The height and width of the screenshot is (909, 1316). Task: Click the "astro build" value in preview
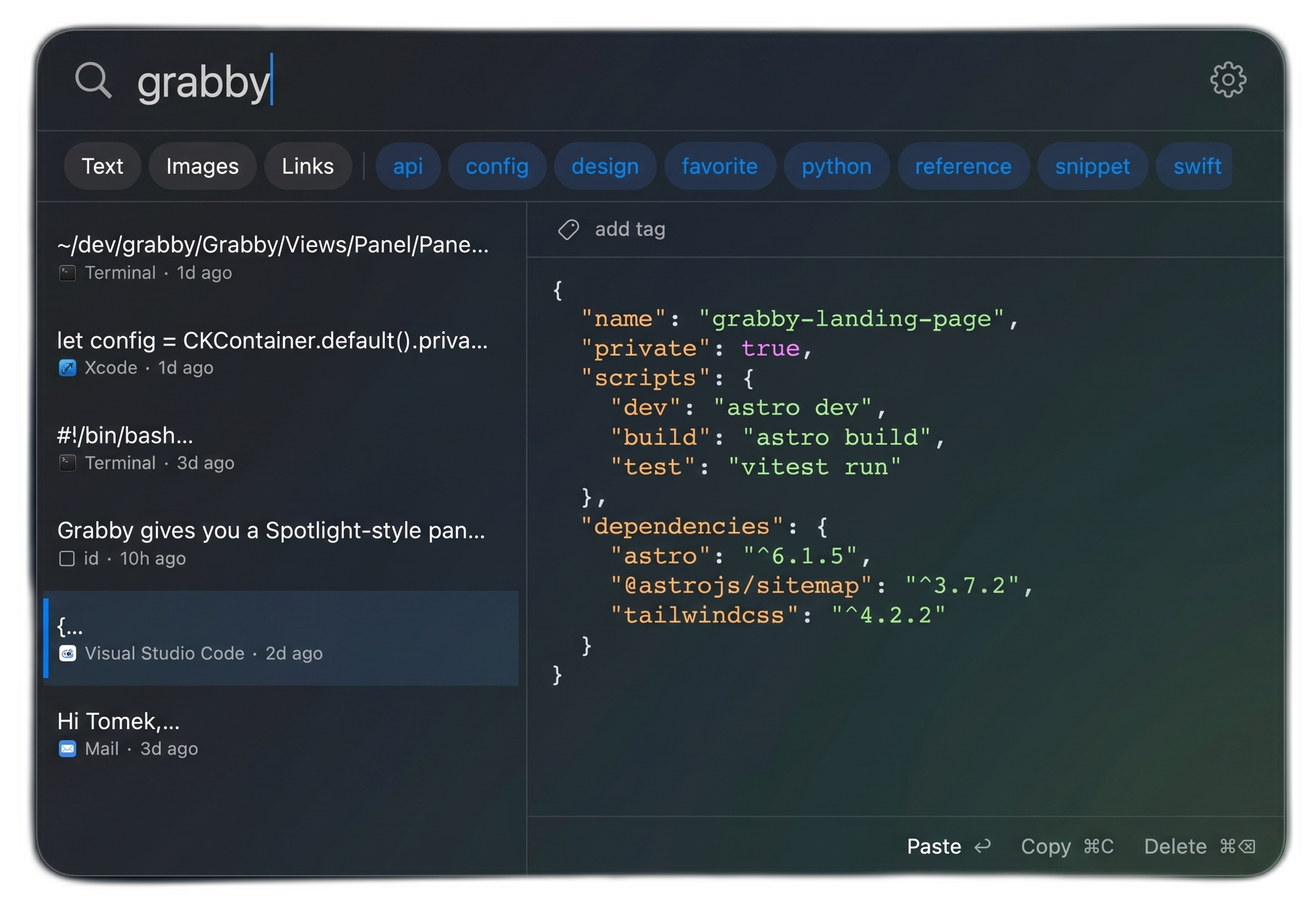click(837, 438)
